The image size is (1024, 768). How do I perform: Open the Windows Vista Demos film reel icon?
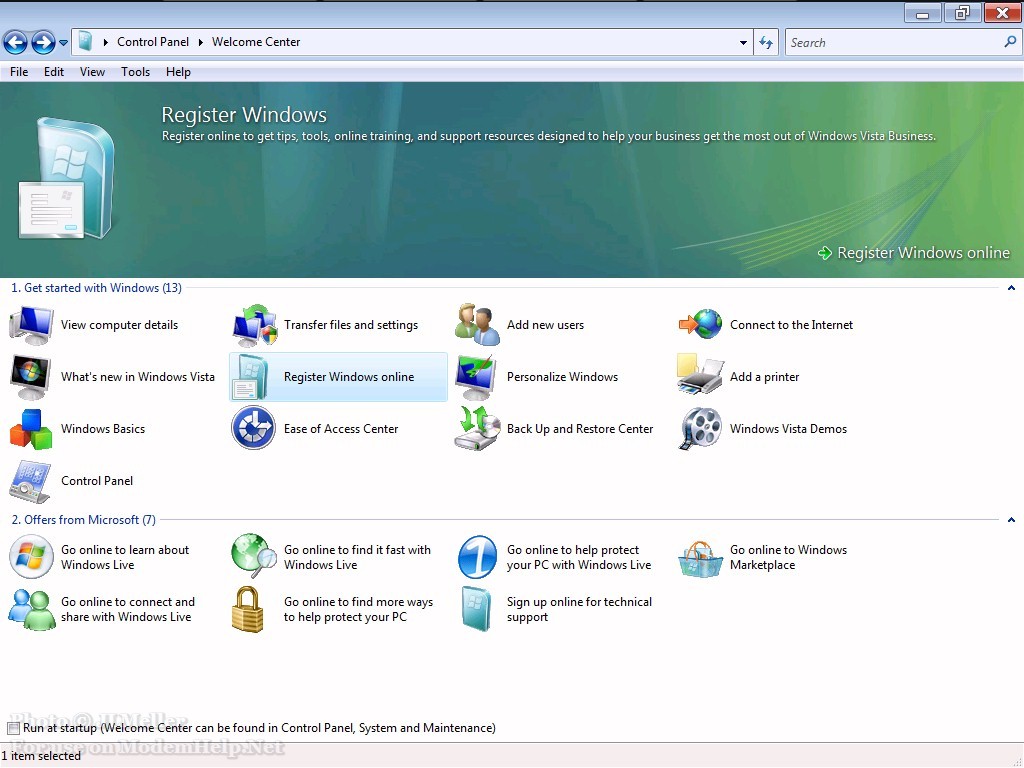[701, 429]
